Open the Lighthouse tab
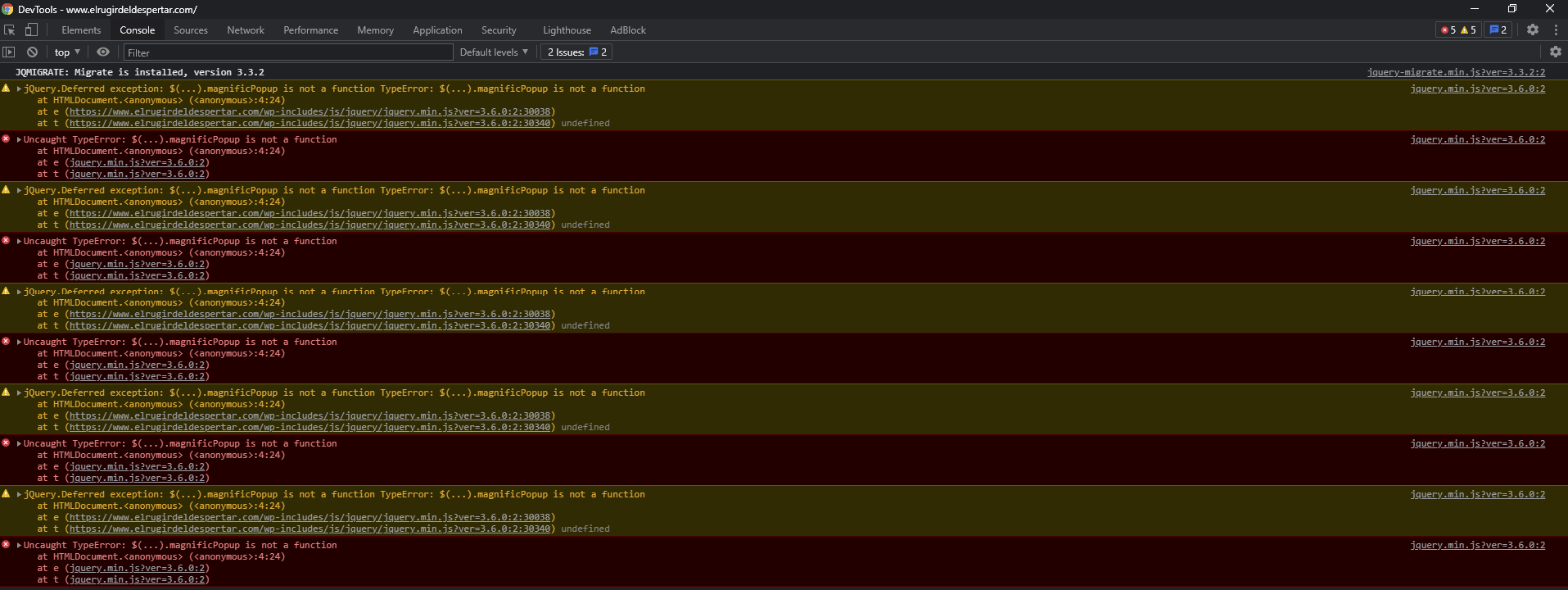The image size is (1568, 590). (567, 29)
